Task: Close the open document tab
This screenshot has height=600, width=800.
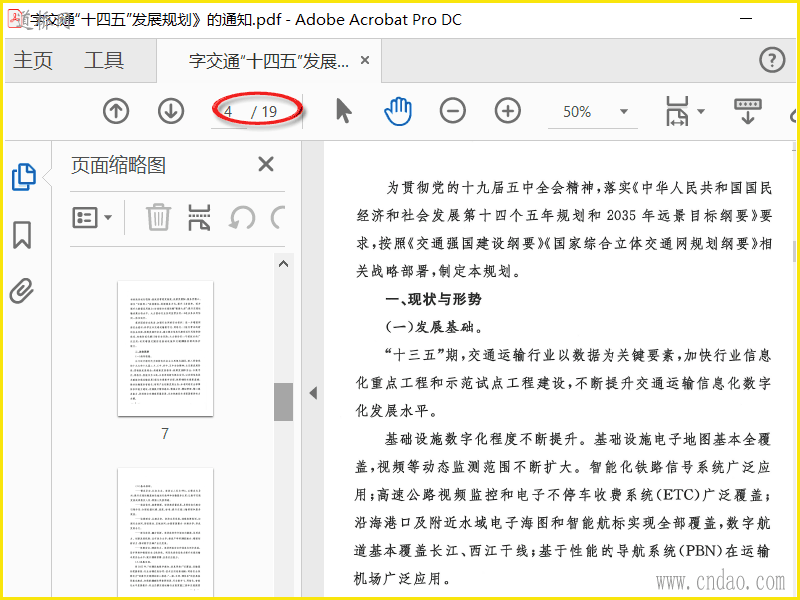Action: pyautogui.click(x=365, y=60)
